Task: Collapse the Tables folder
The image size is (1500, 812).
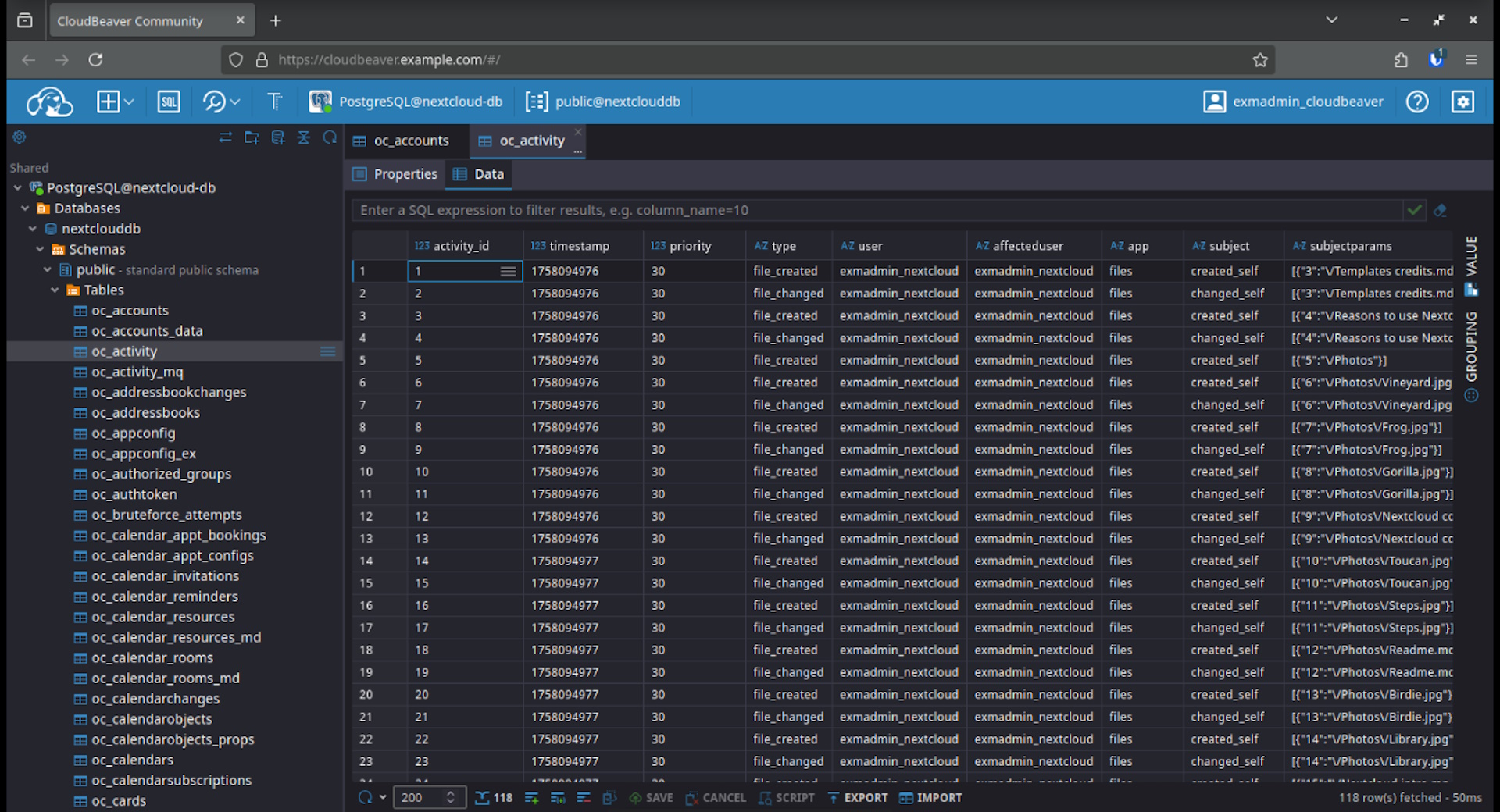Action: tap(55, 290)
